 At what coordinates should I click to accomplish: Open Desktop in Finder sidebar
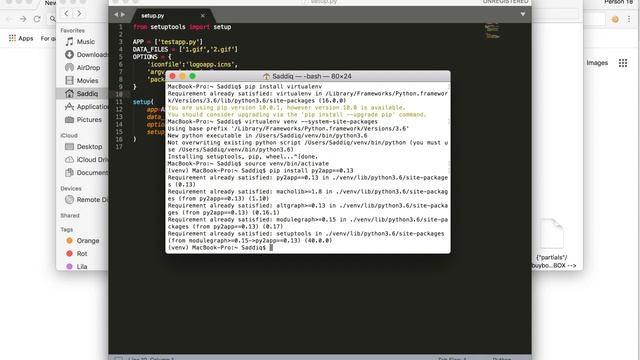tap(84, 147)
